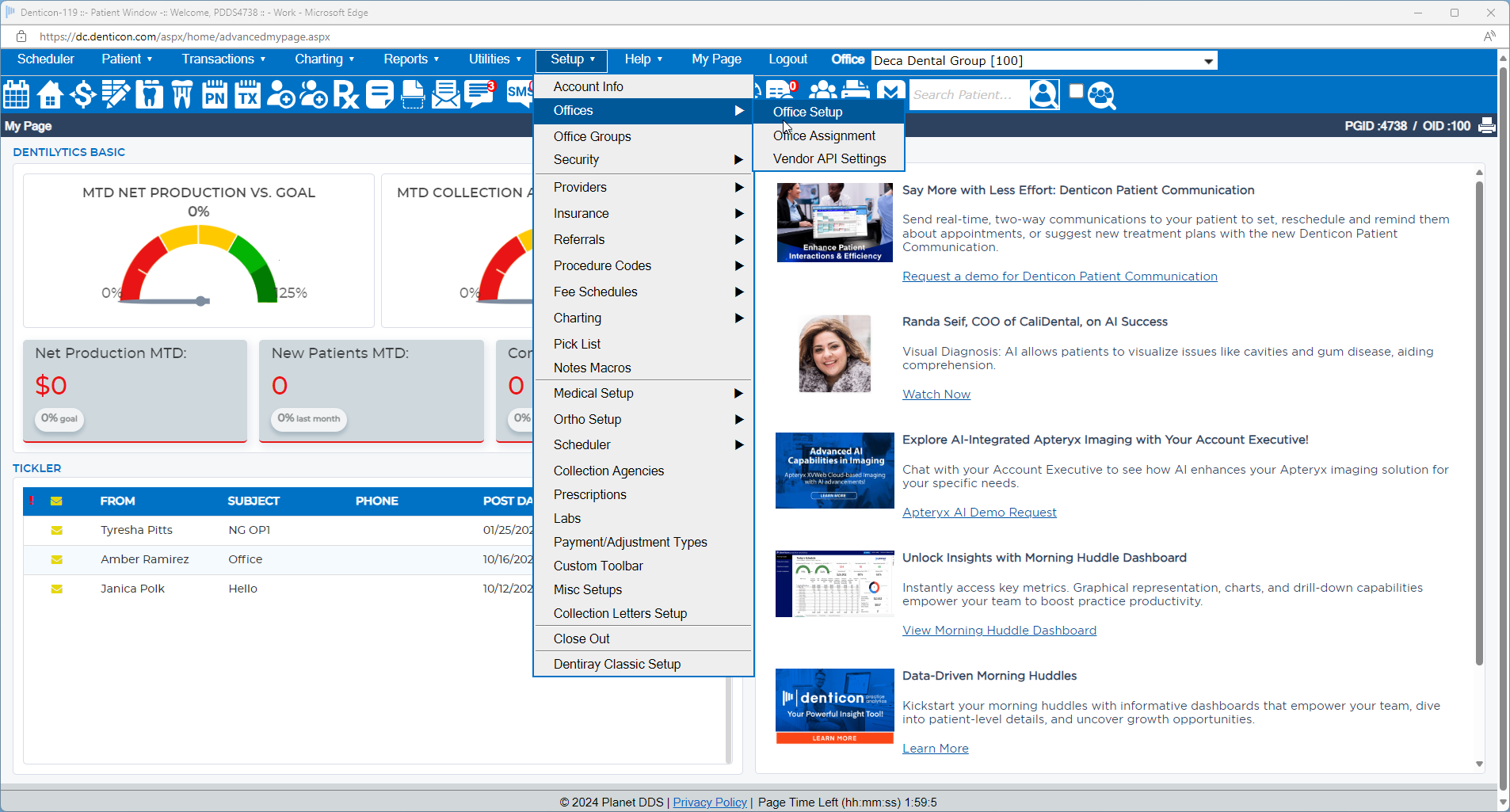Expand the Reports menu dropdown
This screenshot has width=1510, height=812.
(411, 59)
